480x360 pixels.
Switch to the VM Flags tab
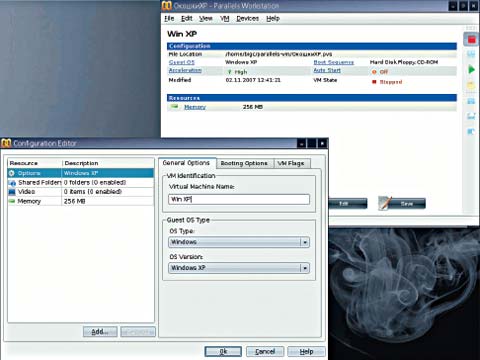click(x=291, y=163)
